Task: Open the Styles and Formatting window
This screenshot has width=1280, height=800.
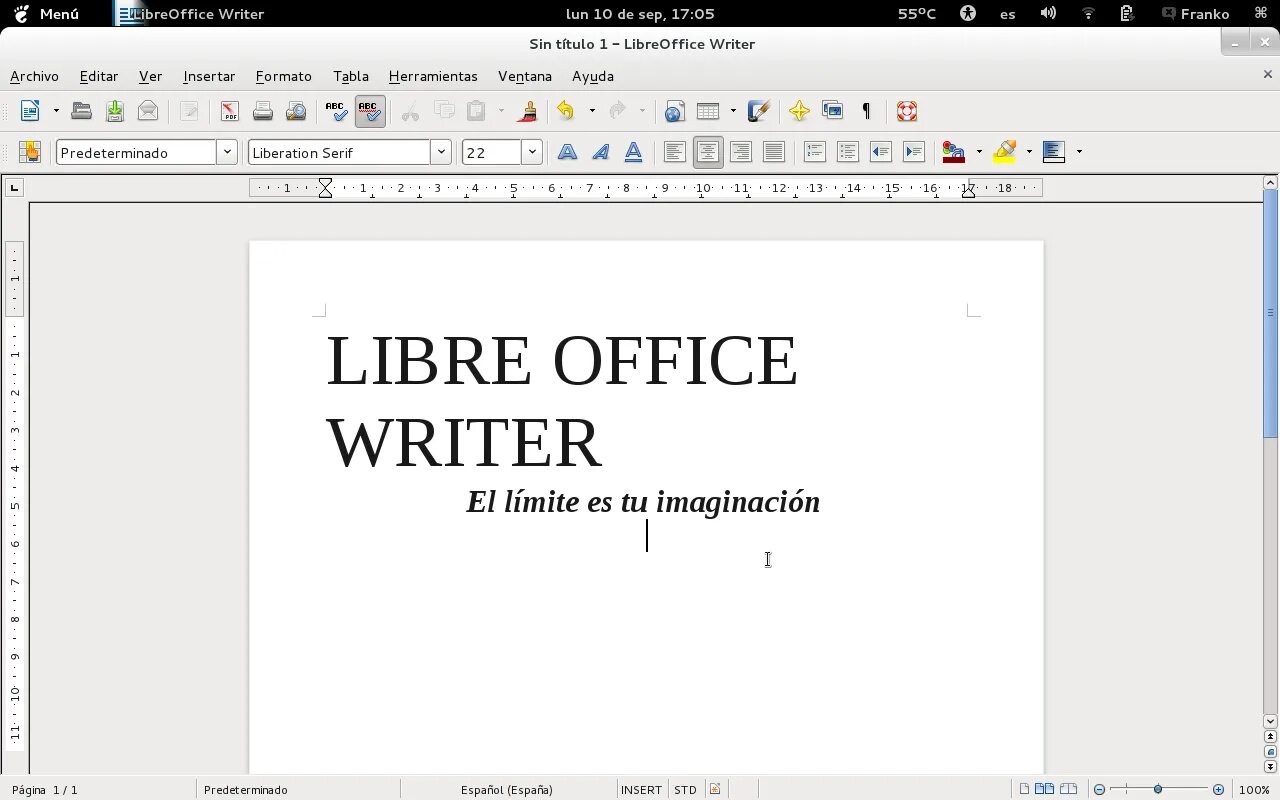Action: 30,152
